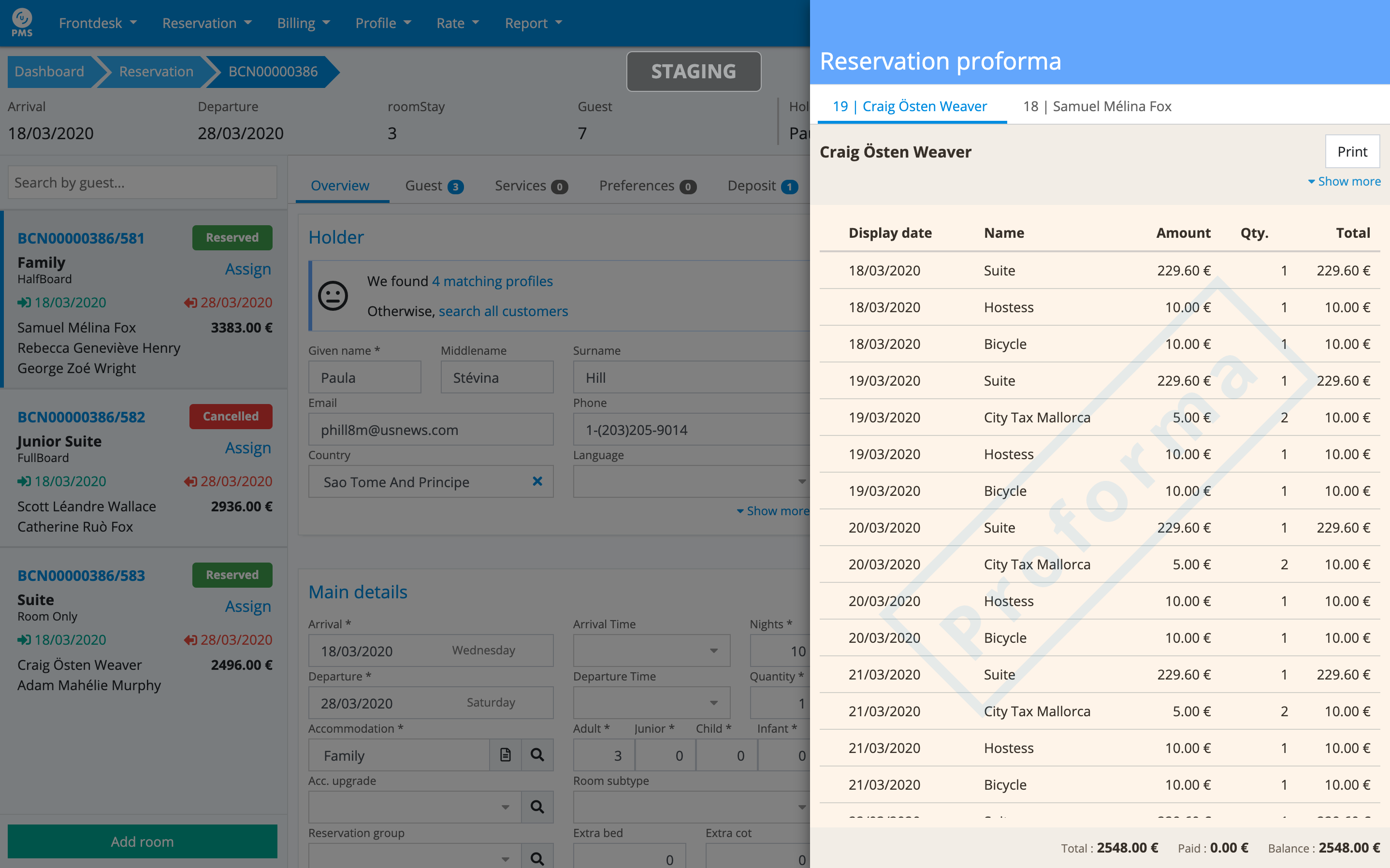Screen dimensions: 1390x868
Task: Click the Add room button
Action: [x=142, y=841]
